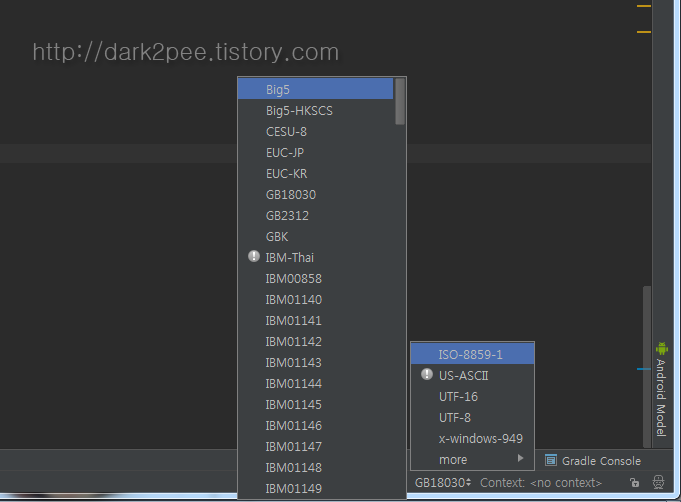Viewport: 681px width, 502px height.
Task: Choose UTF-16 encoding
Action: click(473, 396)
